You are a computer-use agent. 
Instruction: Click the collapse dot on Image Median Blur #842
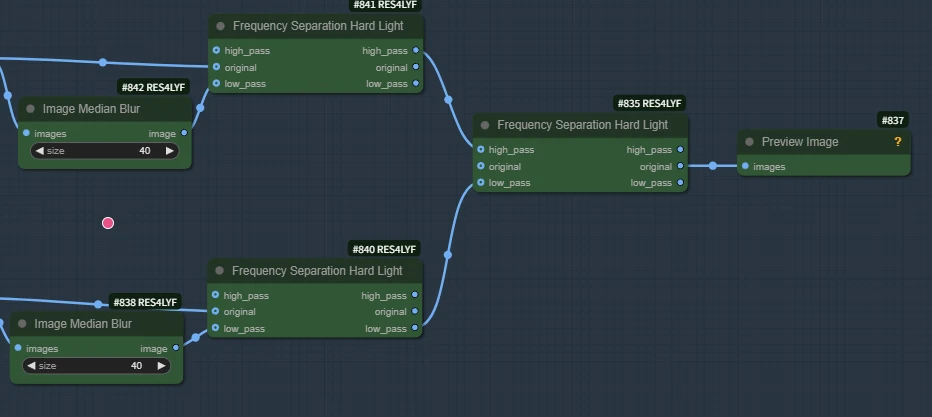(31, 109)
